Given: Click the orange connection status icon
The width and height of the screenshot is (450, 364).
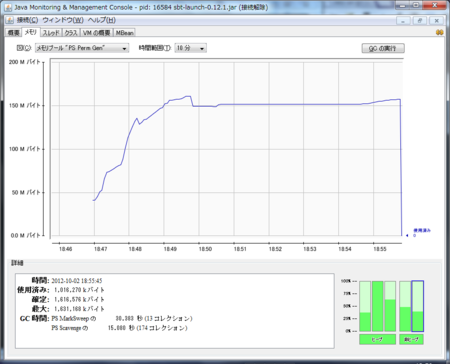Looking at the screenshot, I should tap(439, 32).
